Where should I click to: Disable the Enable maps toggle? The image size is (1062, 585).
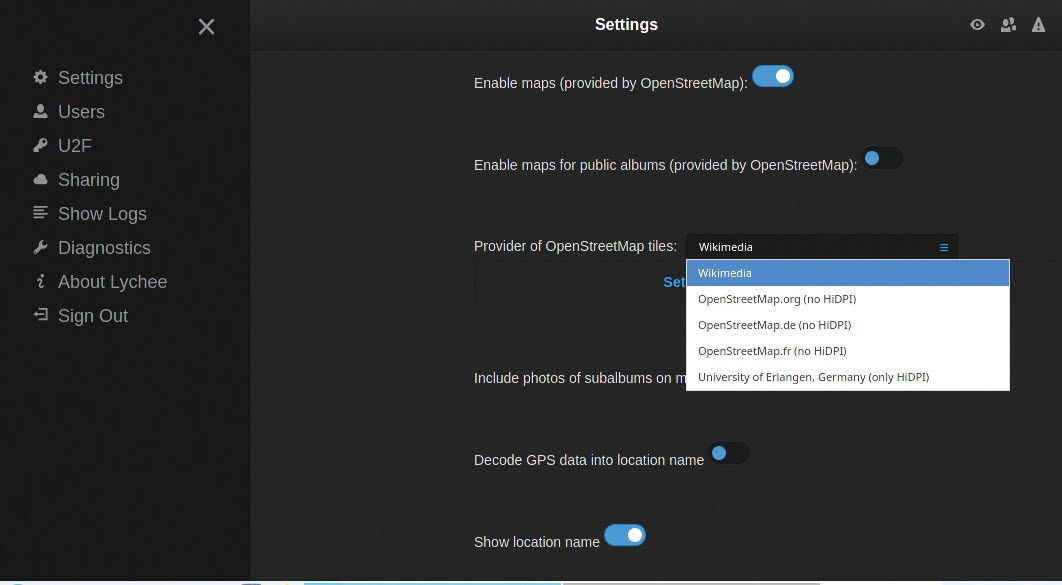pyautogui.click(x=773, y=77)
